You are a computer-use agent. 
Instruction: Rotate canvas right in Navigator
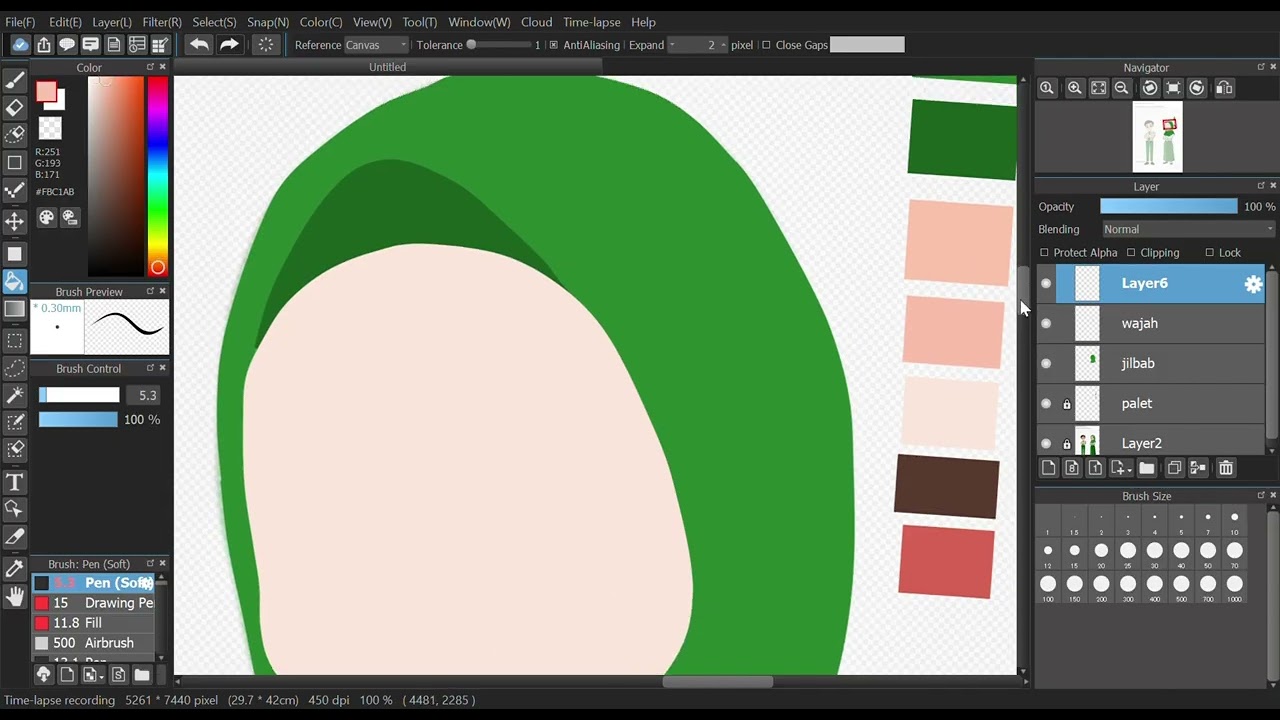click(1197, 88)
